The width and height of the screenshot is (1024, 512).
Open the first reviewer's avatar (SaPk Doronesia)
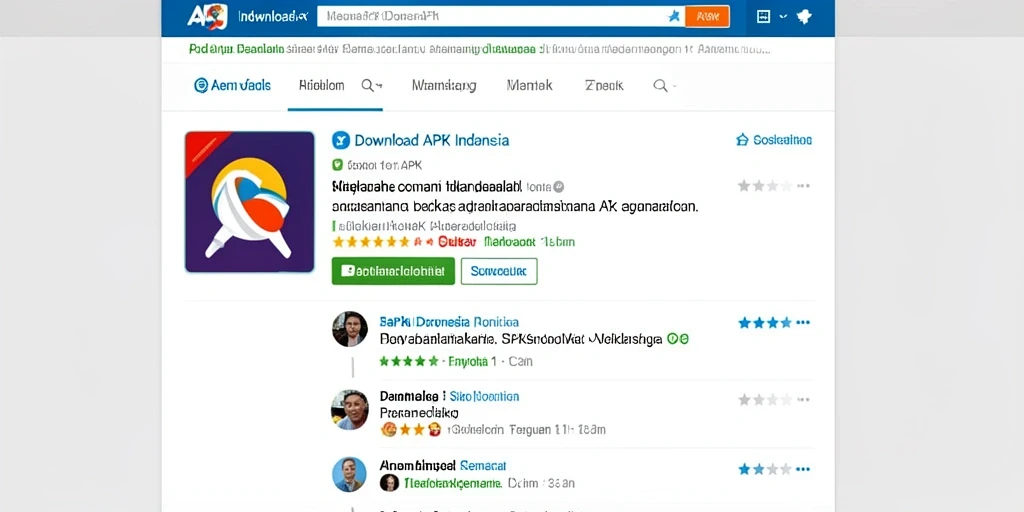pos(349,328)
